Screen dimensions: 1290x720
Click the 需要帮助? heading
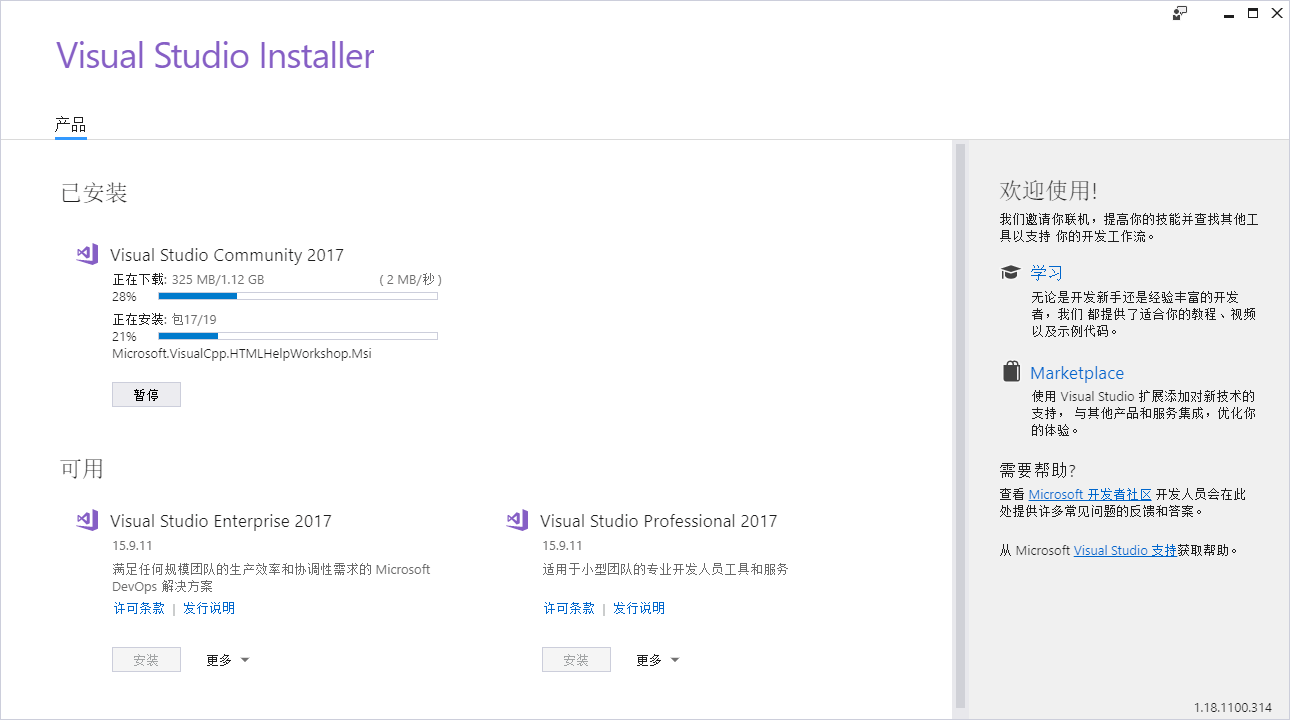coord(1037,470)
